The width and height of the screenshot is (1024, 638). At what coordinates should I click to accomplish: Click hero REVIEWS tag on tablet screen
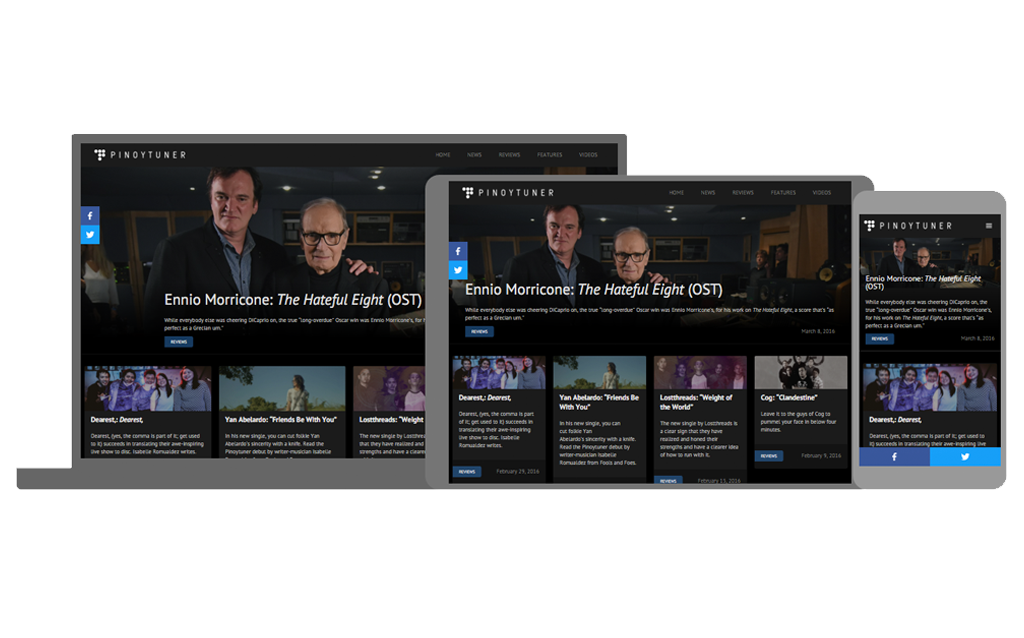coord(479,332)
